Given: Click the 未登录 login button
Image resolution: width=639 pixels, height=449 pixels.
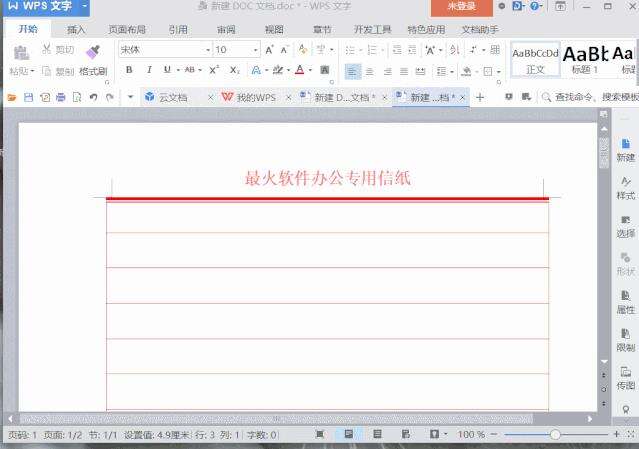Looking at the screenshot, I should click(x=461, y=7).
